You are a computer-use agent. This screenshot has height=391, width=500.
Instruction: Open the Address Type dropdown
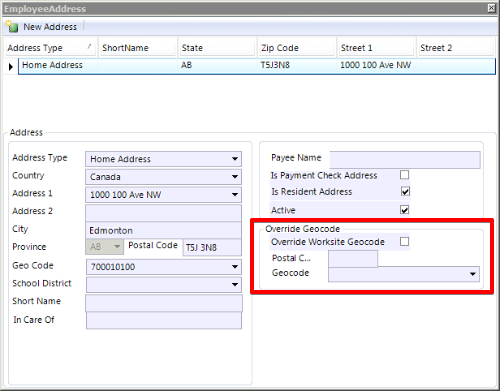coord(235,159)
